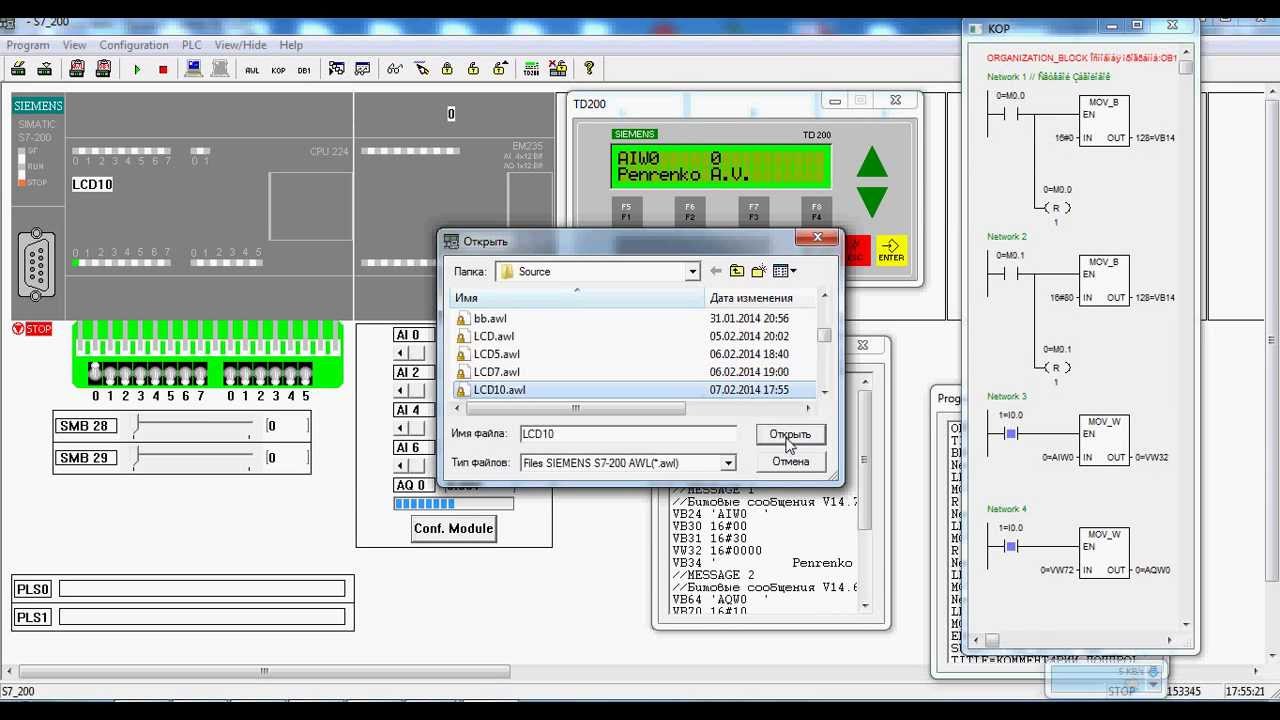Click the glasses (monitor state) toolbar icon

[x=395, y=69]
